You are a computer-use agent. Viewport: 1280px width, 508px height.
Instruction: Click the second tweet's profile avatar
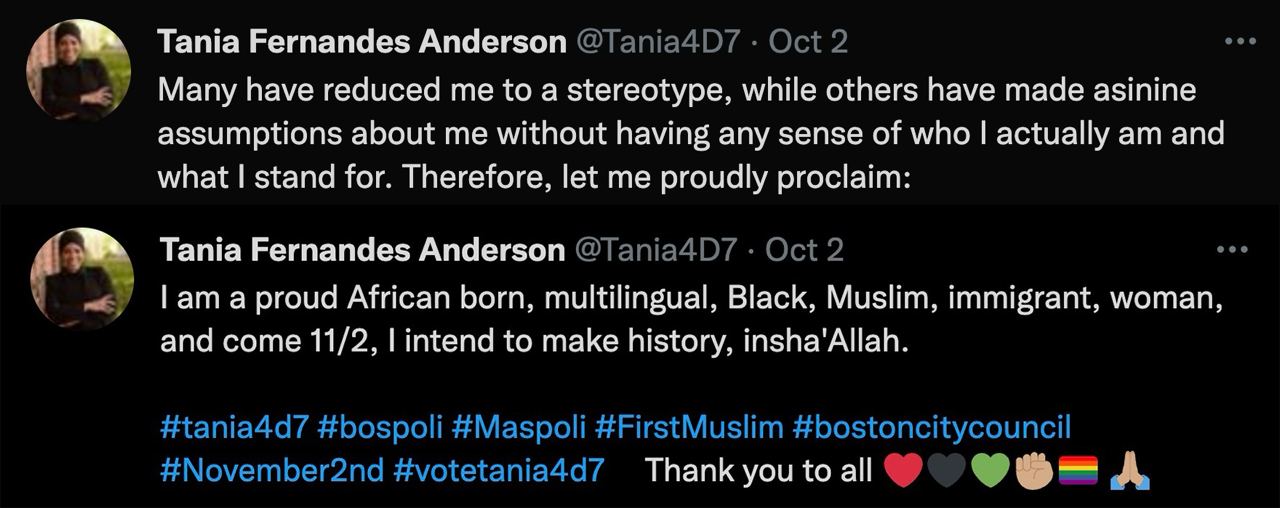[x=82, y=278]
